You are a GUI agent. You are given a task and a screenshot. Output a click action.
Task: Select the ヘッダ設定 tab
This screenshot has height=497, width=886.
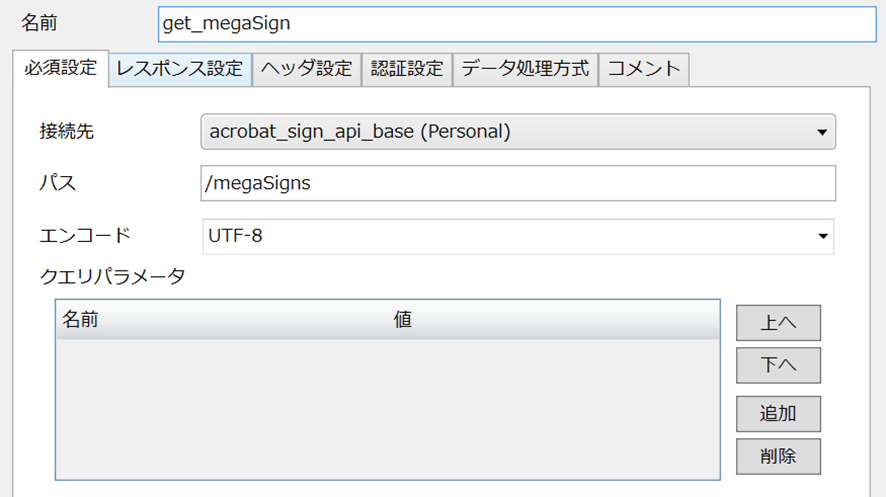click(x=306, y=70)
